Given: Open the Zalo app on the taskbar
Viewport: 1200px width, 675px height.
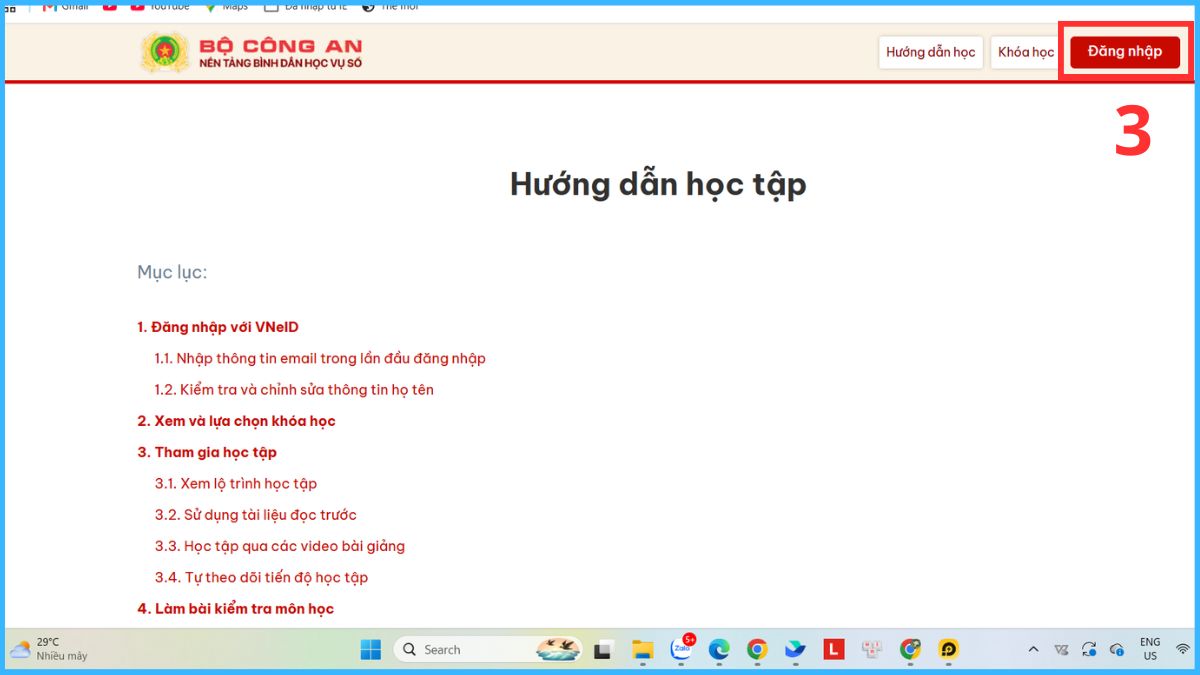Looking at the screenshot, I should coord(681,650).
